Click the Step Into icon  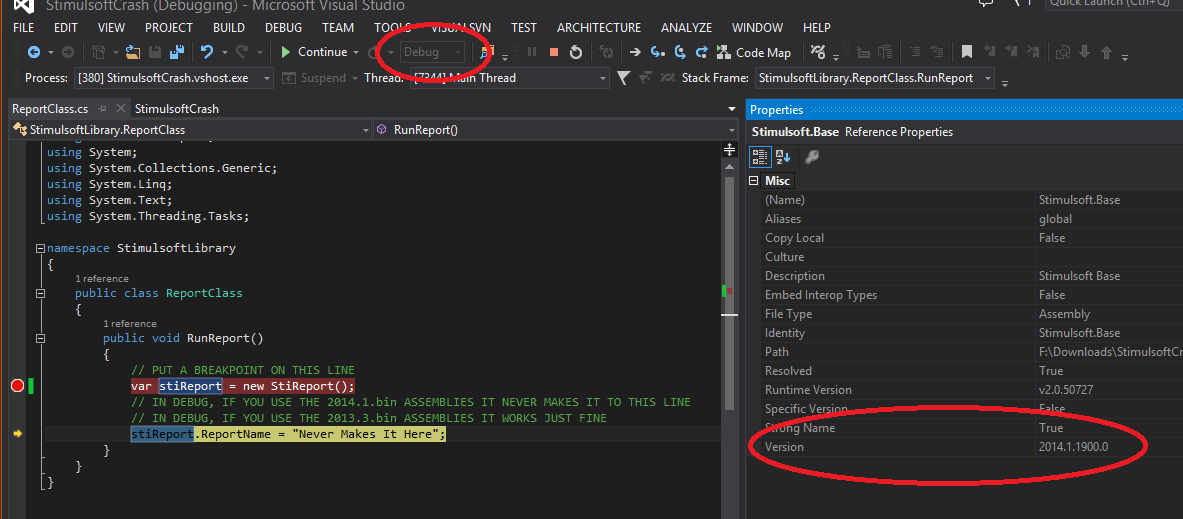click(657, 52)
